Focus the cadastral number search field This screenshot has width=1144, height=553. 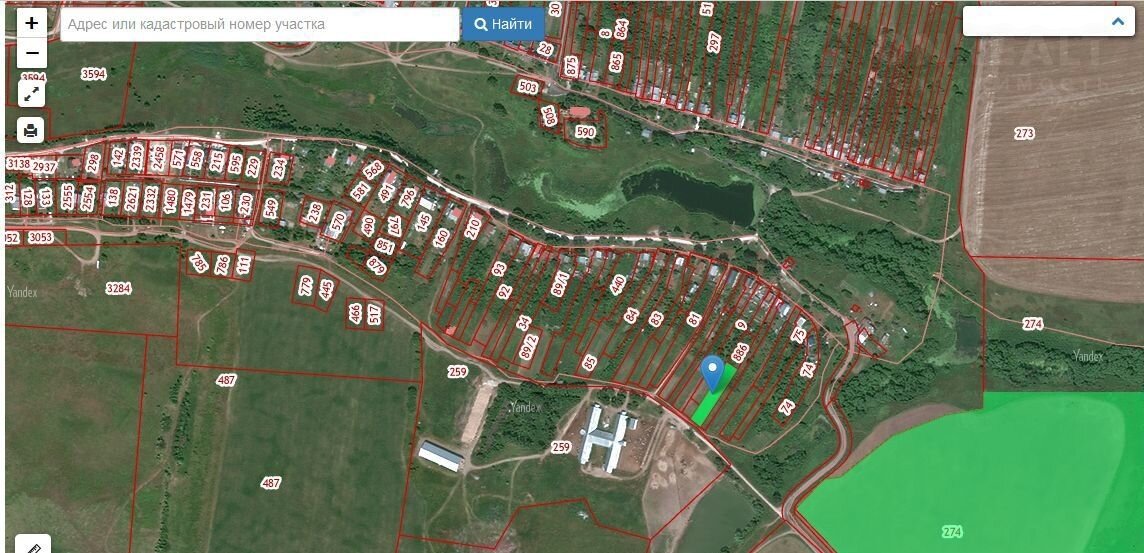tap(260, 25)
